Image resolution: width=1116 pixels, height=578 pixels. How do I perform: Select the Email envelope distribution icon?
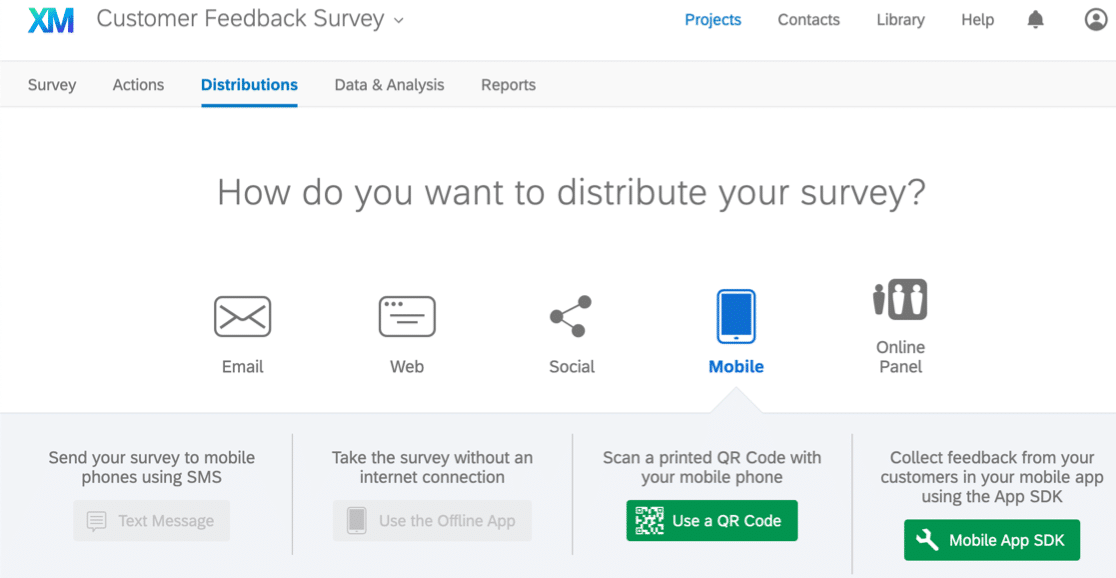pyautogui.click(x=242, y=316)
